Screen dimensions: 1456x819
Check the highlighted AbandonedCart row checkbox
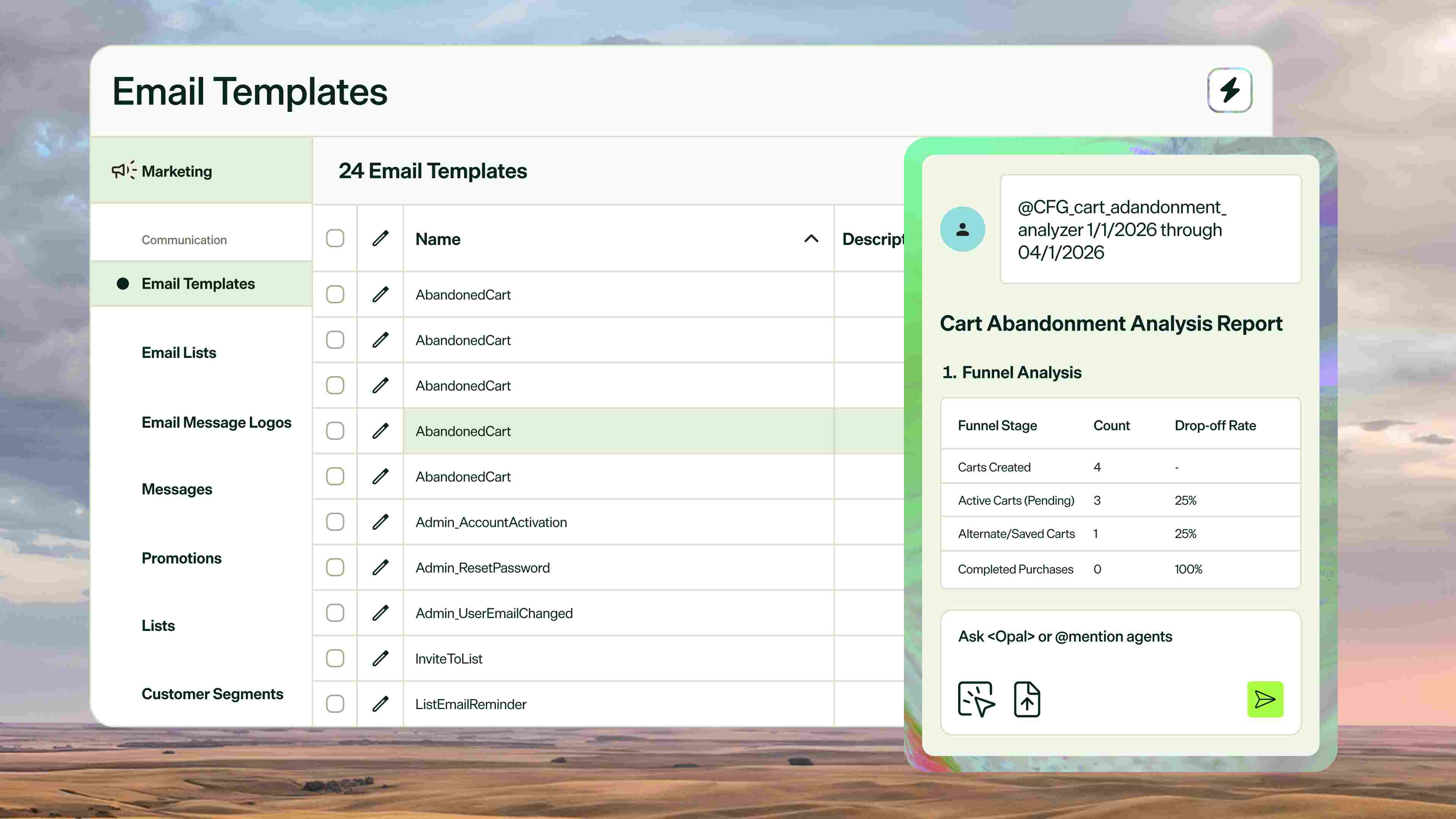tap(335, 431)
